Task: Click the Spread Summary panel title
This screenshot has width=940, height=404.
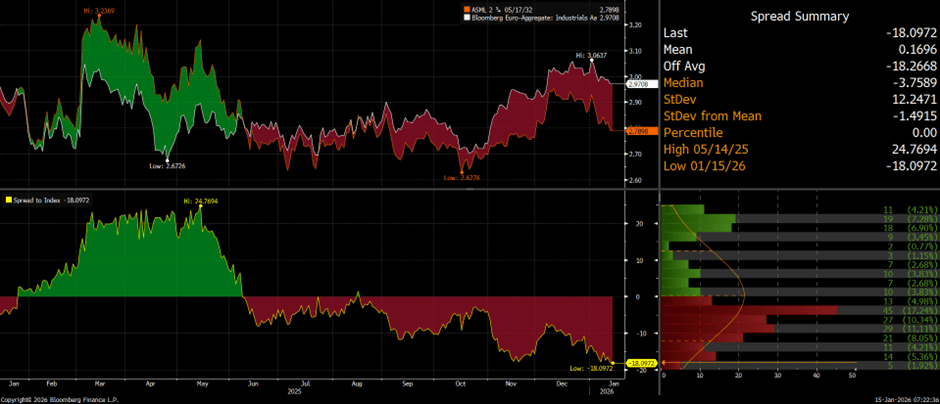Action: coord(800,16)
